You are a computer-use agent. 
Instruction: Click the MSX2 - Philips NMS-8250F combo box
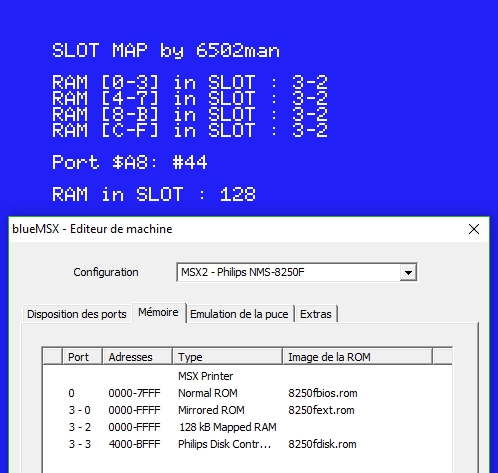(x=297, y=272)
